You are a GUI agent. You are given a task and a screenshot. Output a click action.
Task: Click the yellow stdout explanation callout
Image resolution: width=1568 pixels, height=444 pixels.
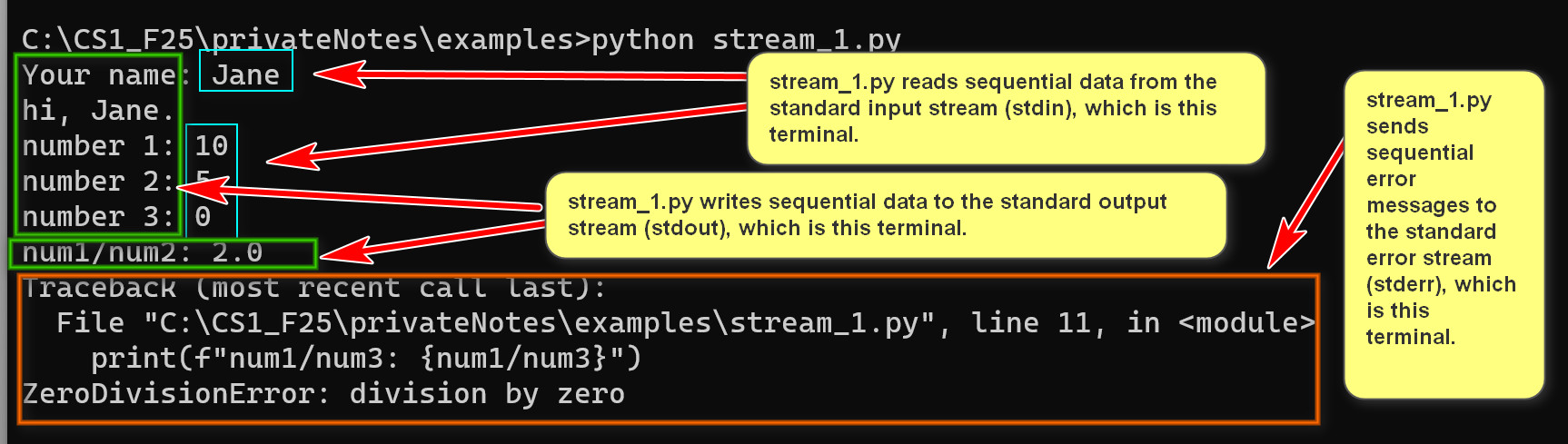pos(884,215)
